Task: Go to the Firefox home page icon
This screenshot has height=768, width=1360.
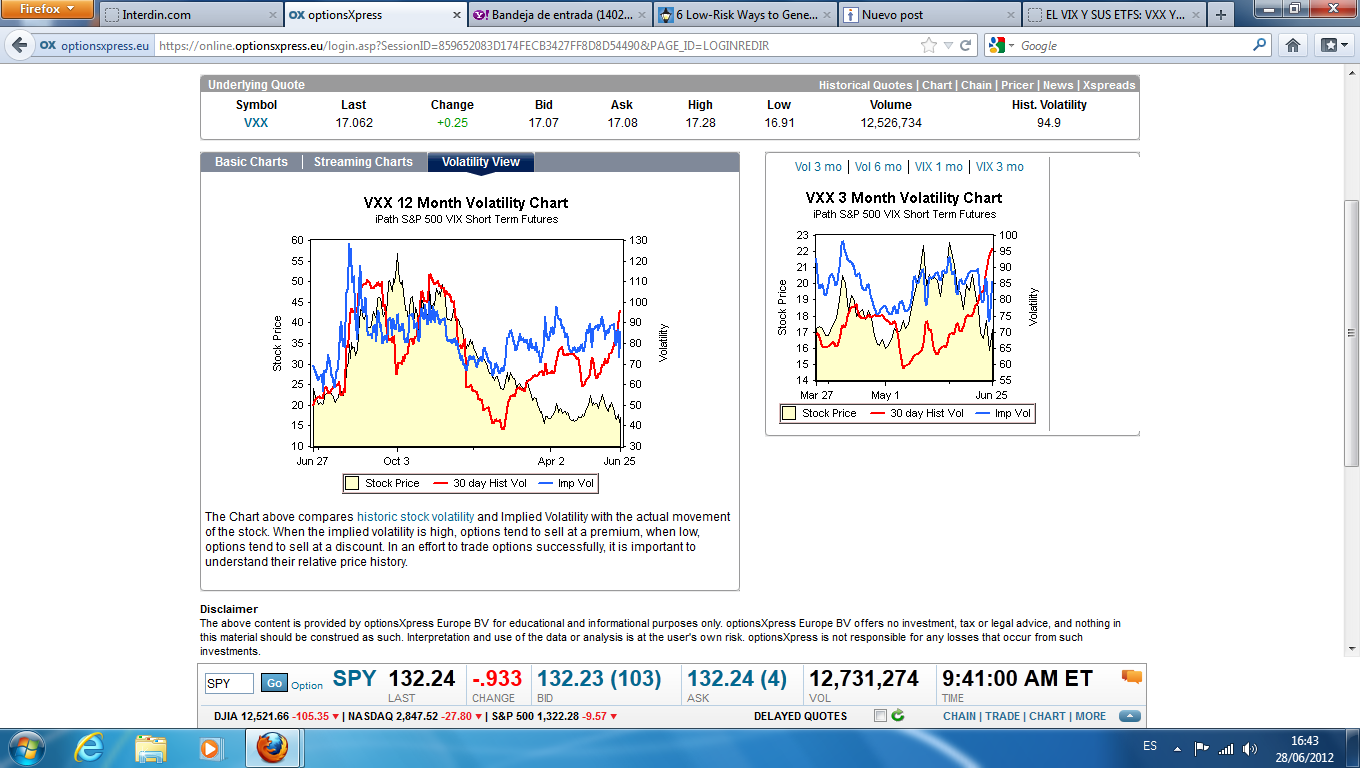Action: pos(1293,45)
